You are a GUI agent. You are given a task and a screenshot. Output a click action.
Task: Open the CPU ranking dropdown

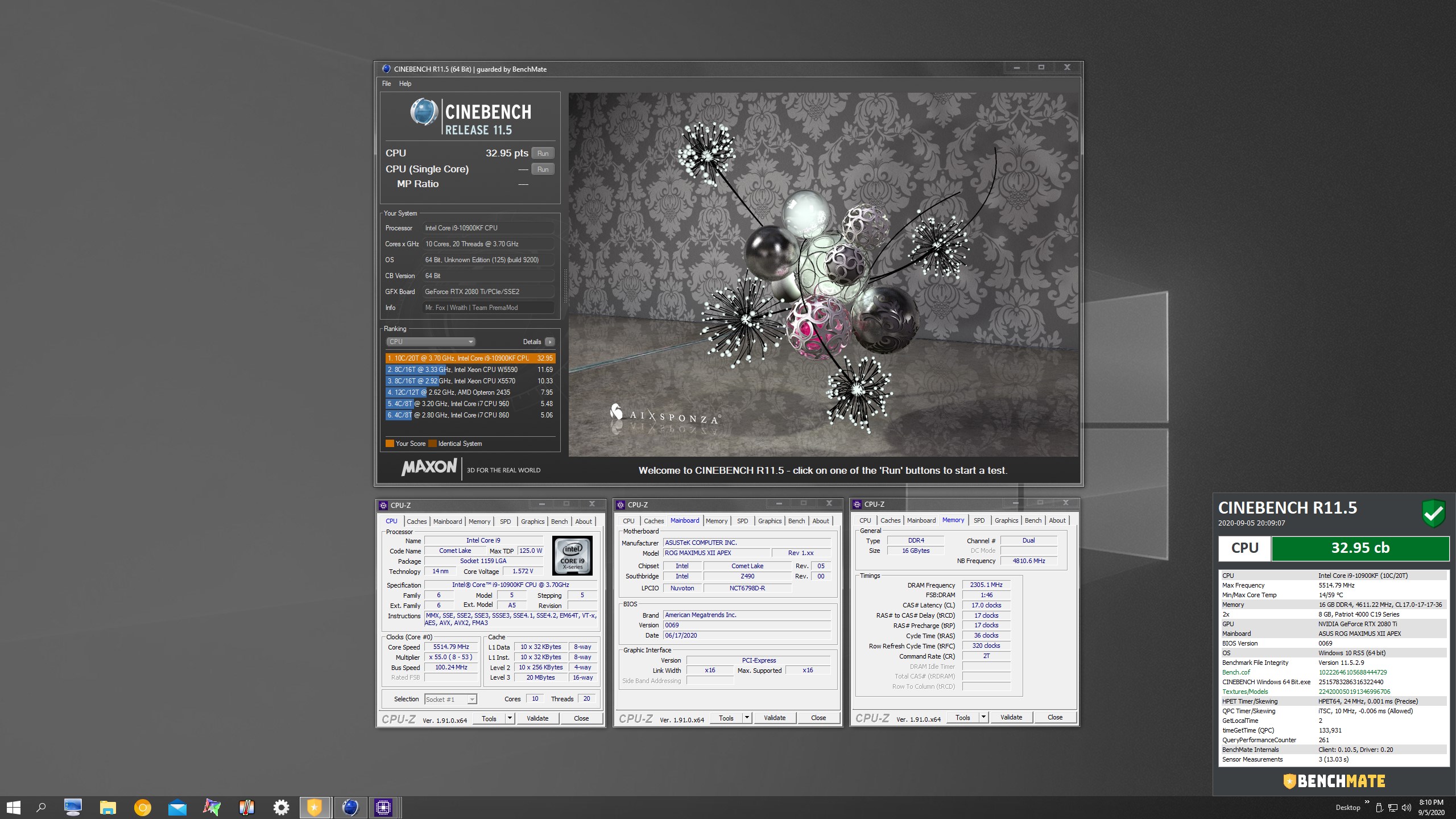coord(431,342)
